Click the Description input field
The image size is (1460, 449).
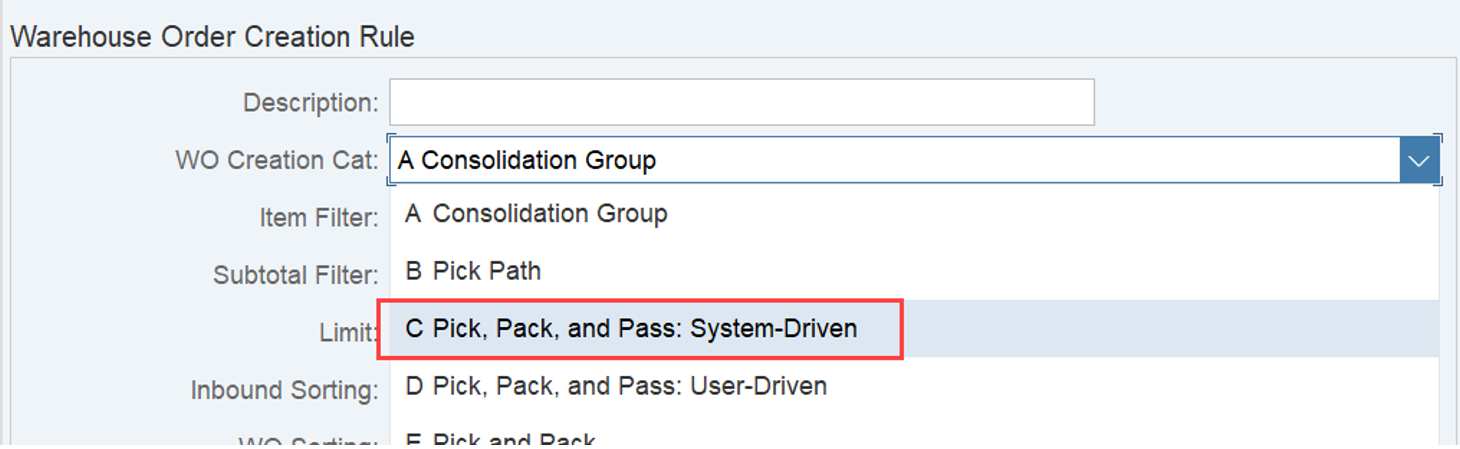pos(741,102)
